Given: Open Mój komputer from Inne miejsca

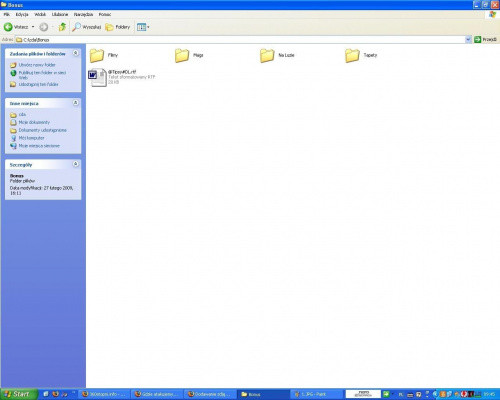Looking at the screenshot, I should tap(31, 138).
